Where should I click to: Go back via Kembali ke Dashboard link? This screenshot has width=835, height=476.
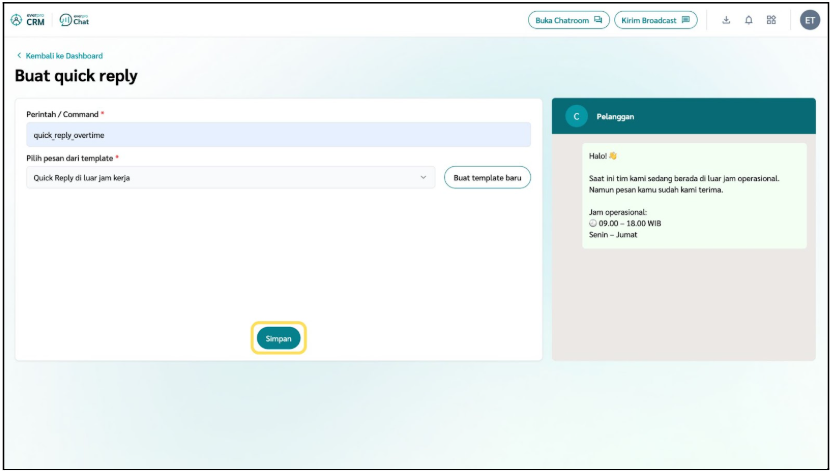click(x=64, y=56)
